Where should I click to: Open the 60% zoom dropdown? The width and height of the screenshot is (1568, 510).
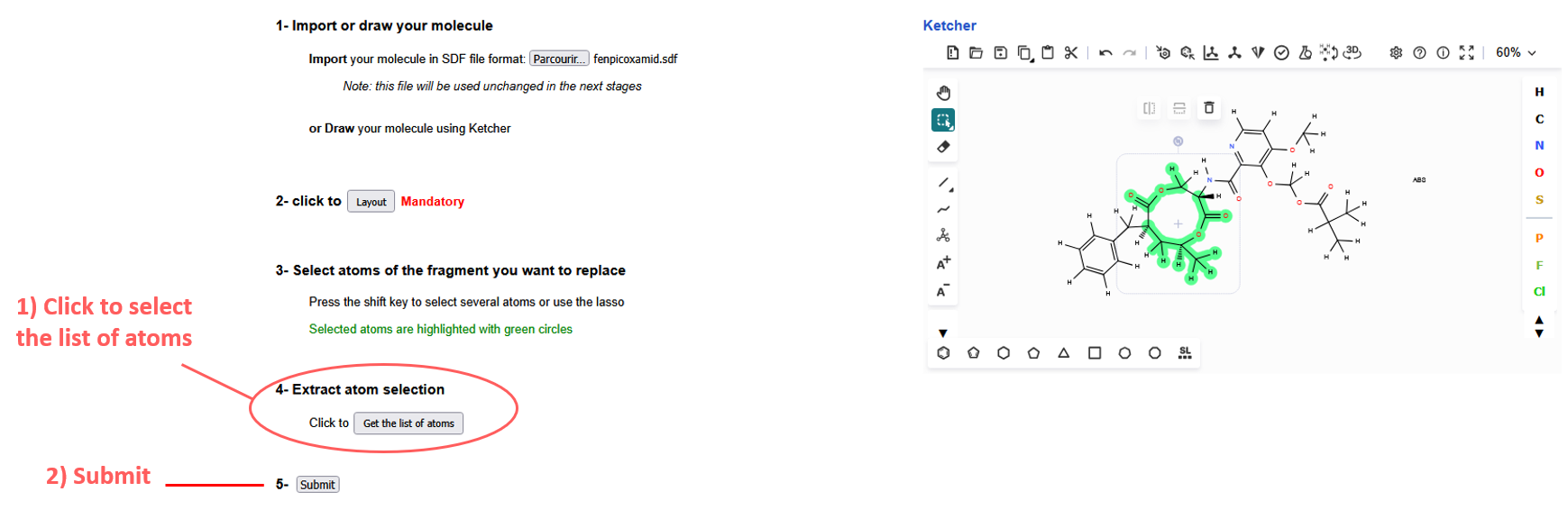coord(1515,53)
